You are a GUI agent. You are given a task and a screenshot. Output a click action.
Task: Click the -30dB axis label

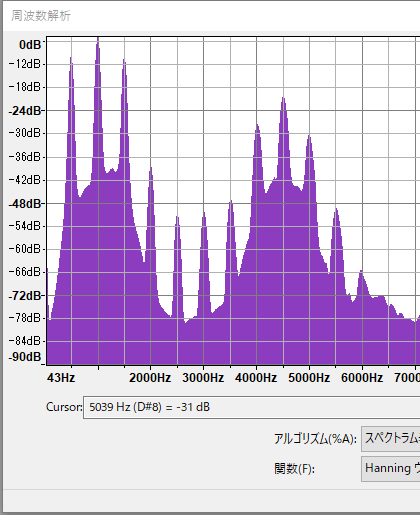pos(25,133)
